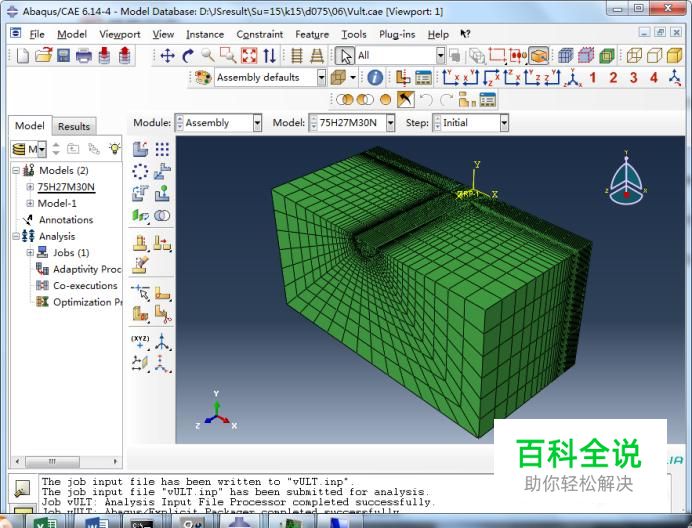Switch to the Results tab
This screenshot has height=528, width=692.
pyautogui.click(x=74, y=126)
